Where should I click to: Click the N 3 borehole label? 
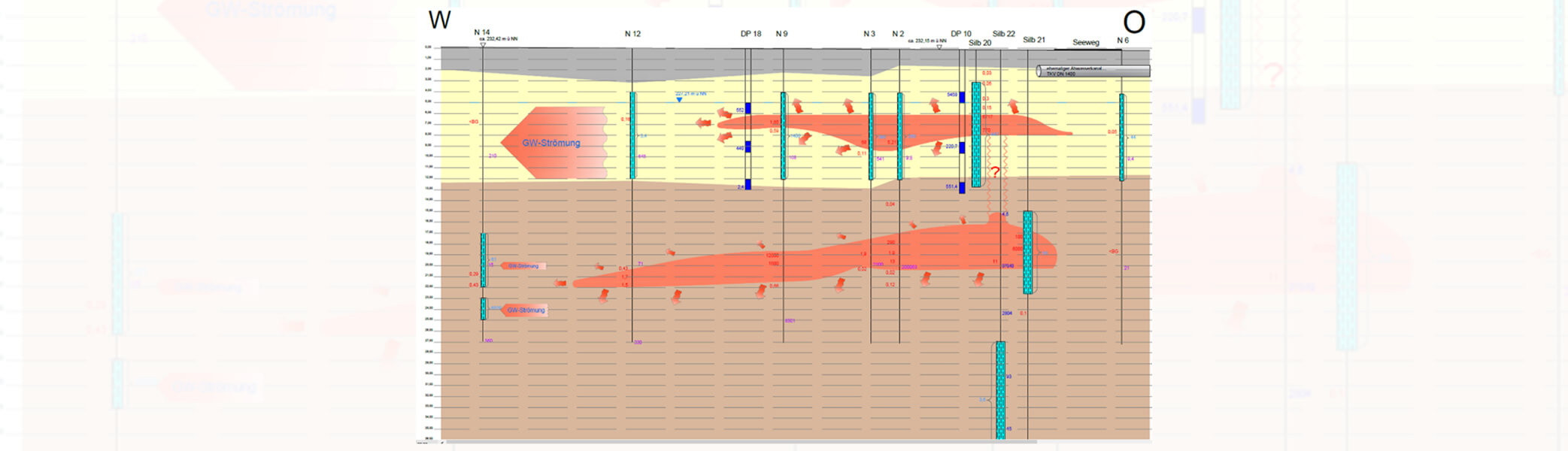tap(869, 34)
